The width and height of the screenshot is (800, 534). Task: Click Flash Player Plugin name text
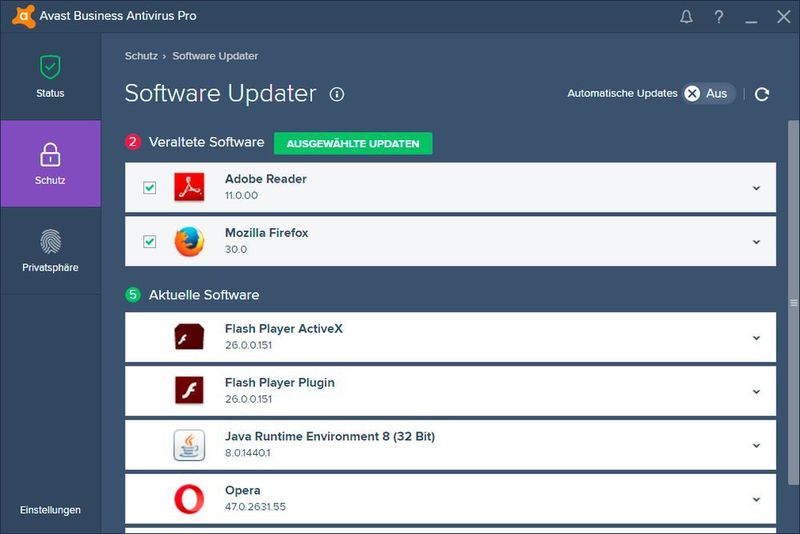tap(280, 383)
